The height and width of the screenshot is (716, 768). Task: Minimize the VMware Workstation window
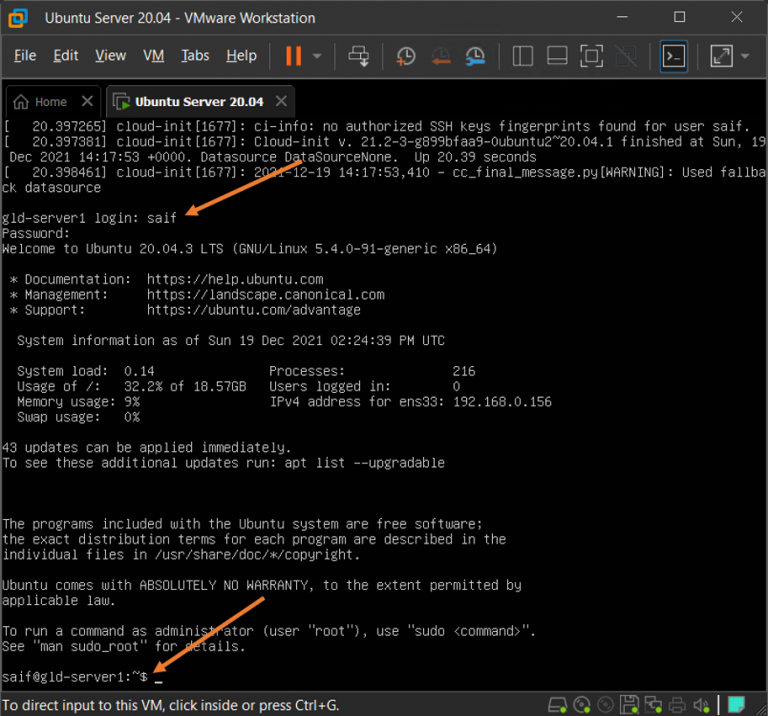[x=622, y=17]
